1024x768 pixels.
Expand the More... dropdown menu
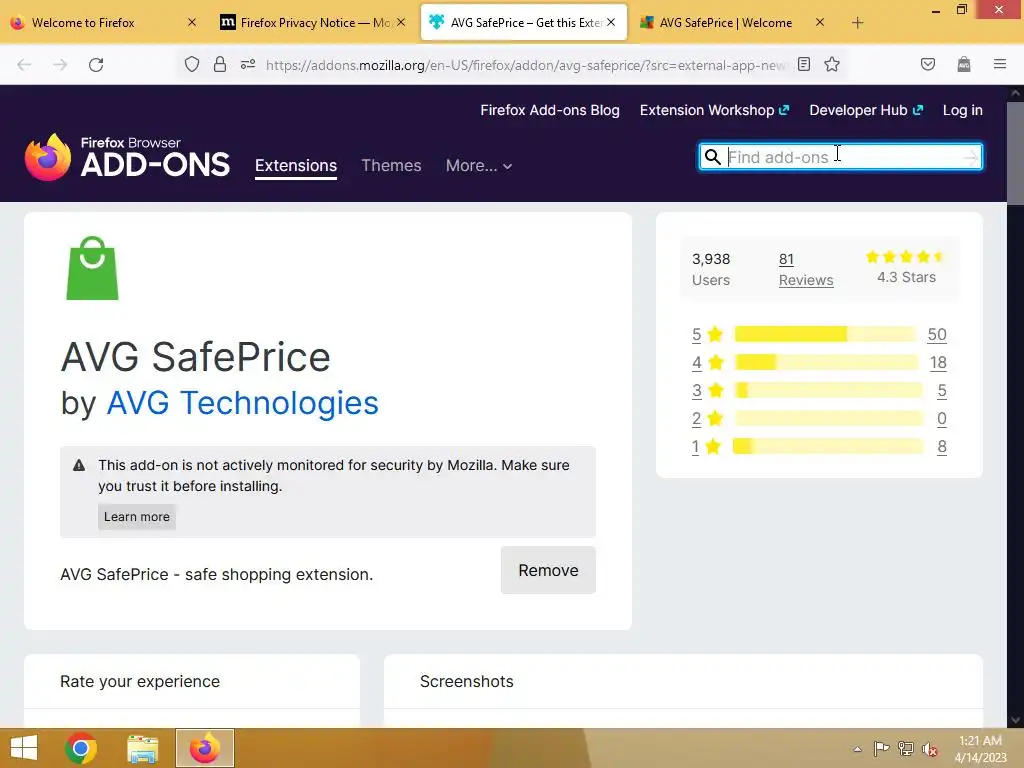pos(479,166)
